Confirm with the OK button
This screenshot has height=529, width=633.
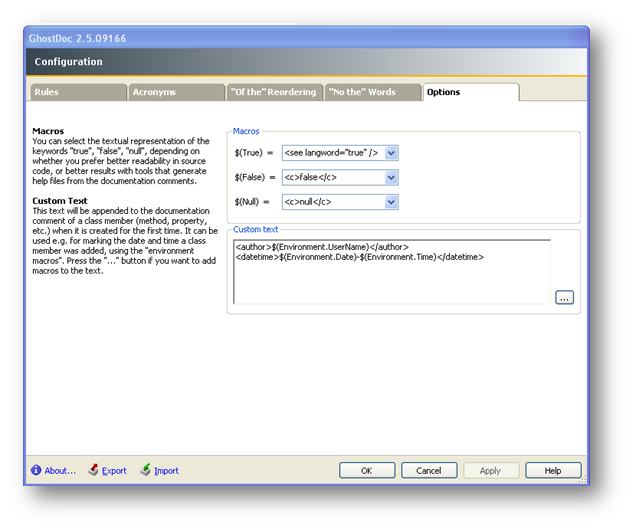[367, 470]
